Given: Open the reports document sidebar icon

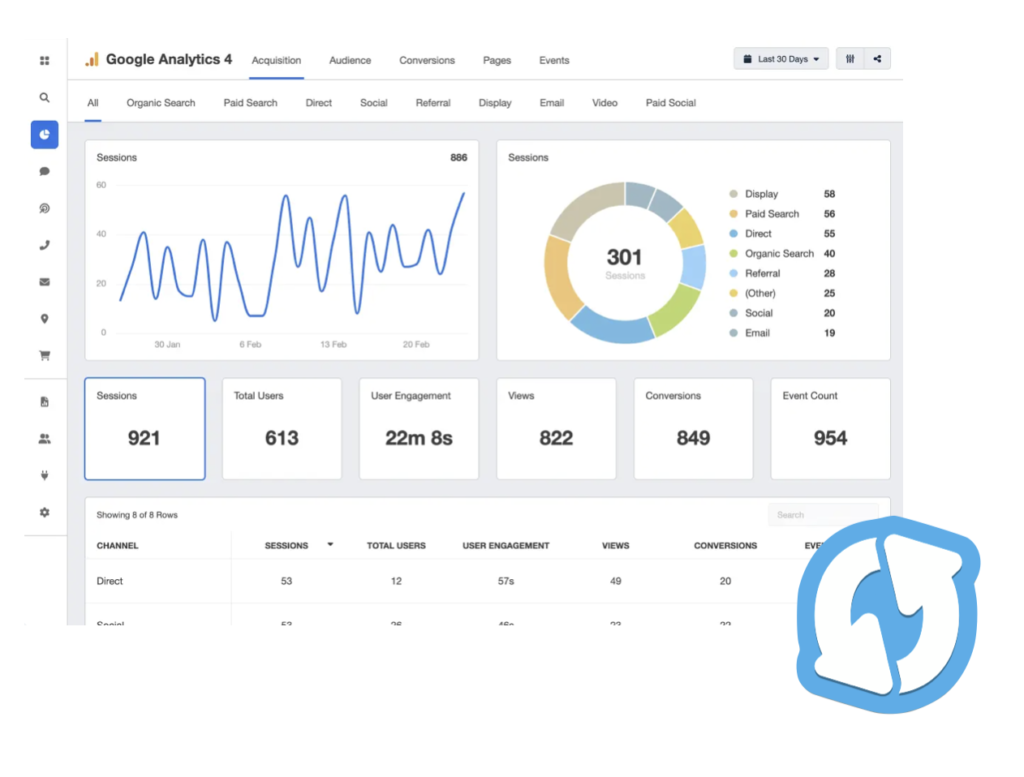Looking at the screenshot, I should 44,402.
